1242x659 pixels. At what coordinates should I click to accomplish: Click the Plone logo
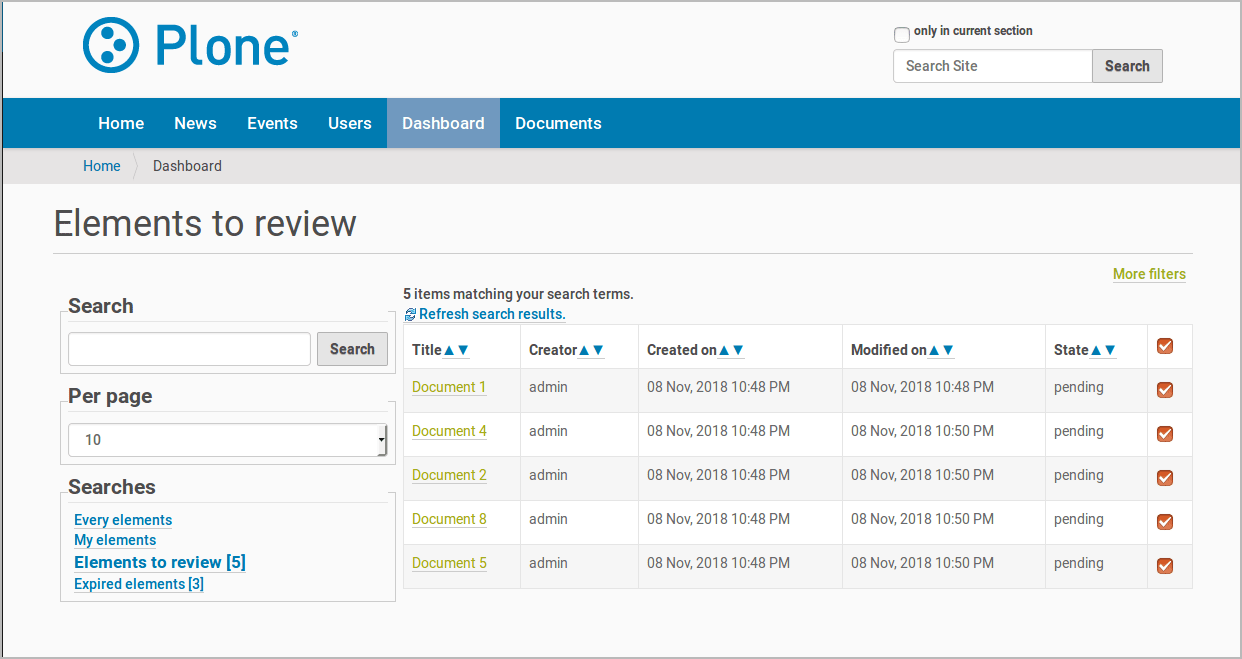point(190,45)
